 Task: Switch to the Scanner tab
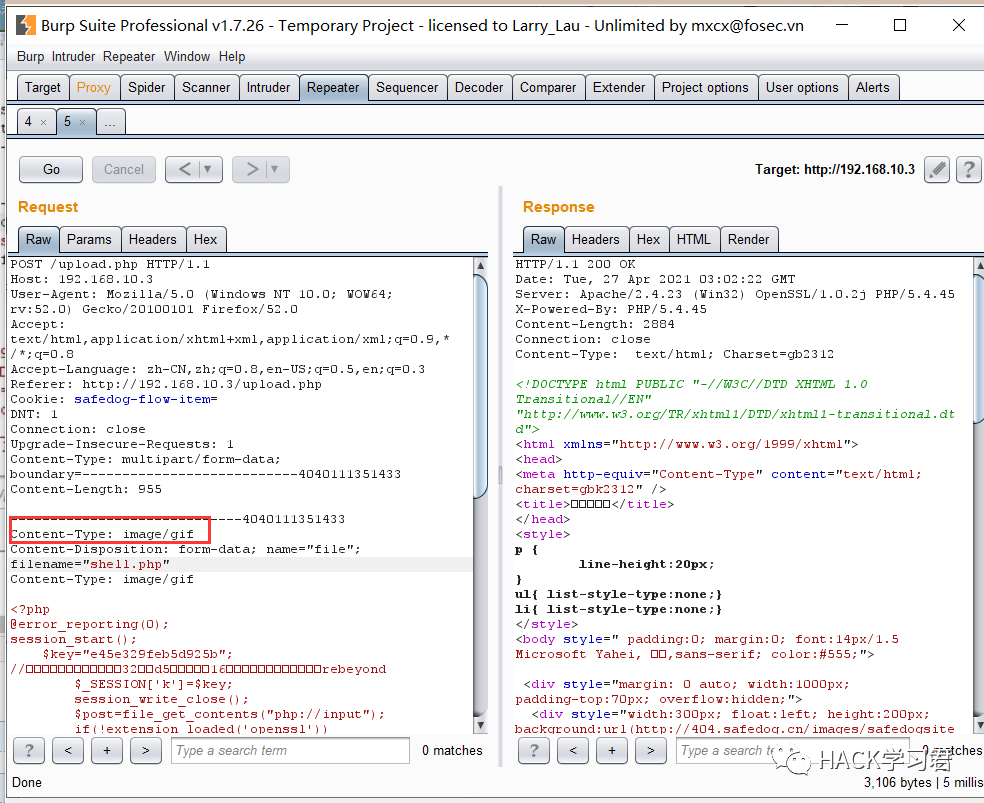206,87
